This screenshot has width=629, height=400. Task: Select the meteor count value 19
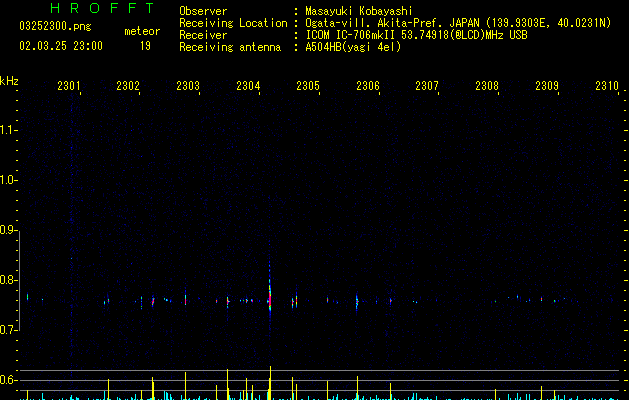coord(145,46)
